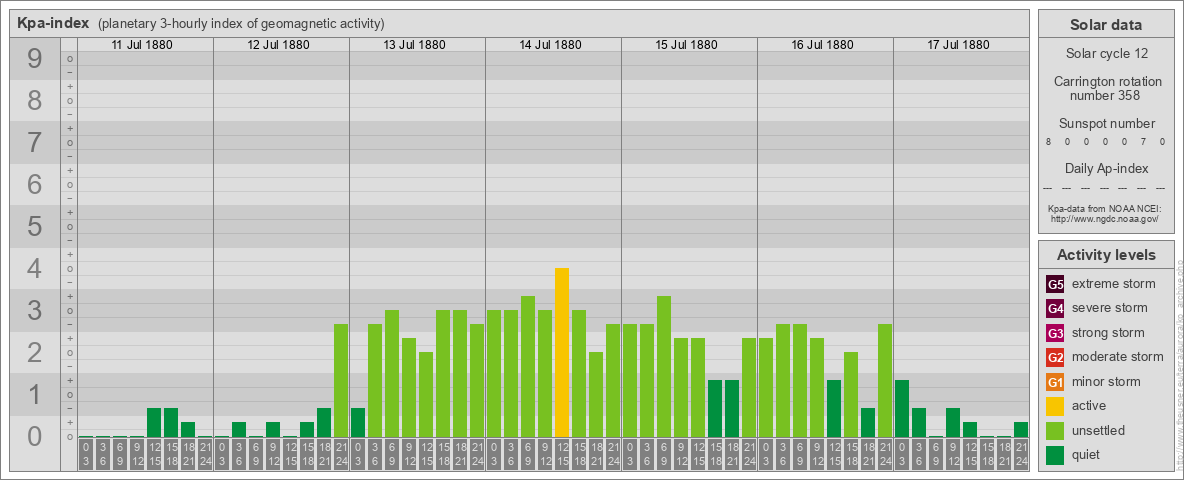Click sunspot value 8 for first day
The width and height of the screenshot is (1184, 480).
pyautogui.click(x=1048, y=142)
